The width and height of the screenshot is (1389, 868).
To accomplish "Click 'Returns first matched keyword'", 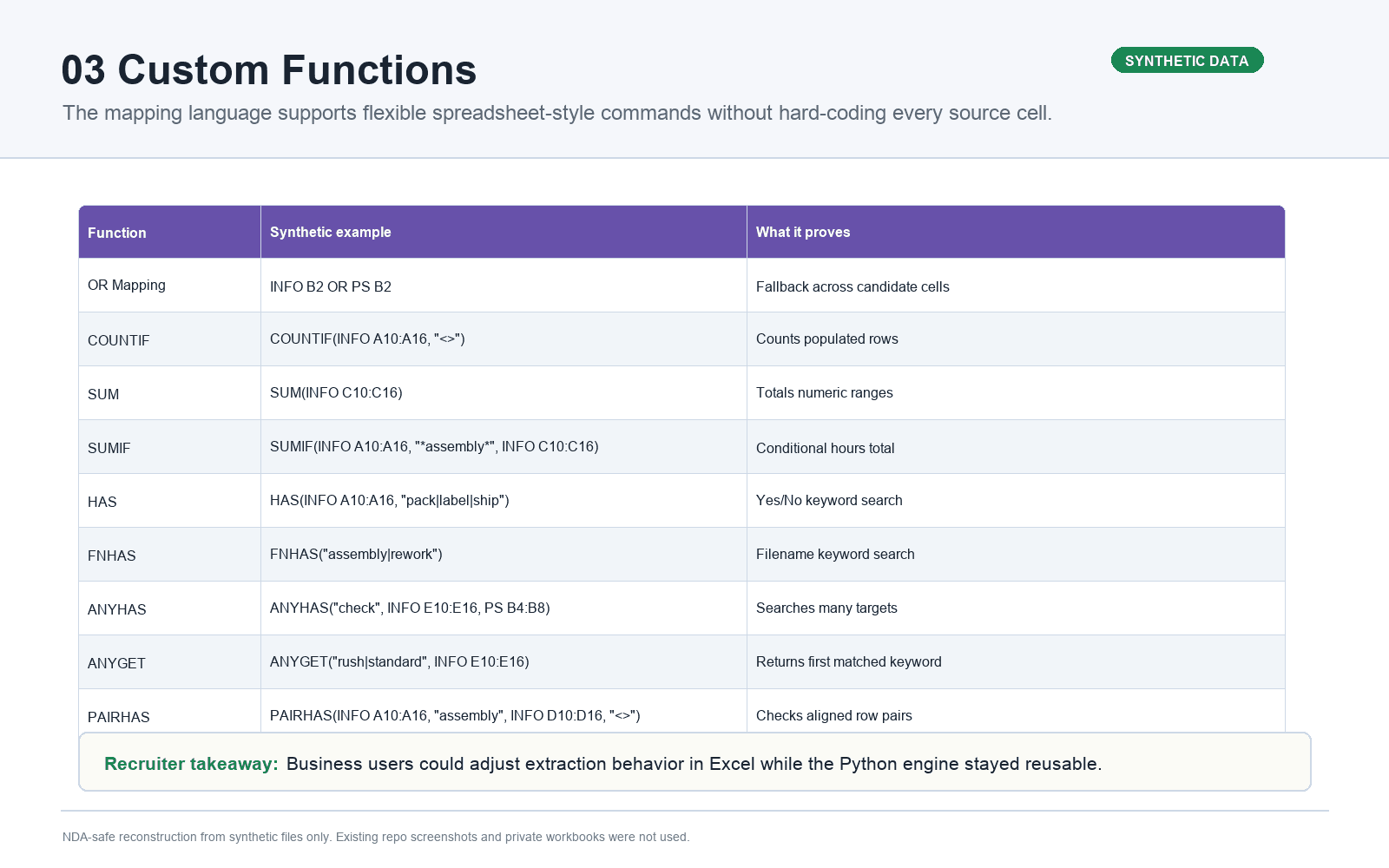I will point(849,661).
